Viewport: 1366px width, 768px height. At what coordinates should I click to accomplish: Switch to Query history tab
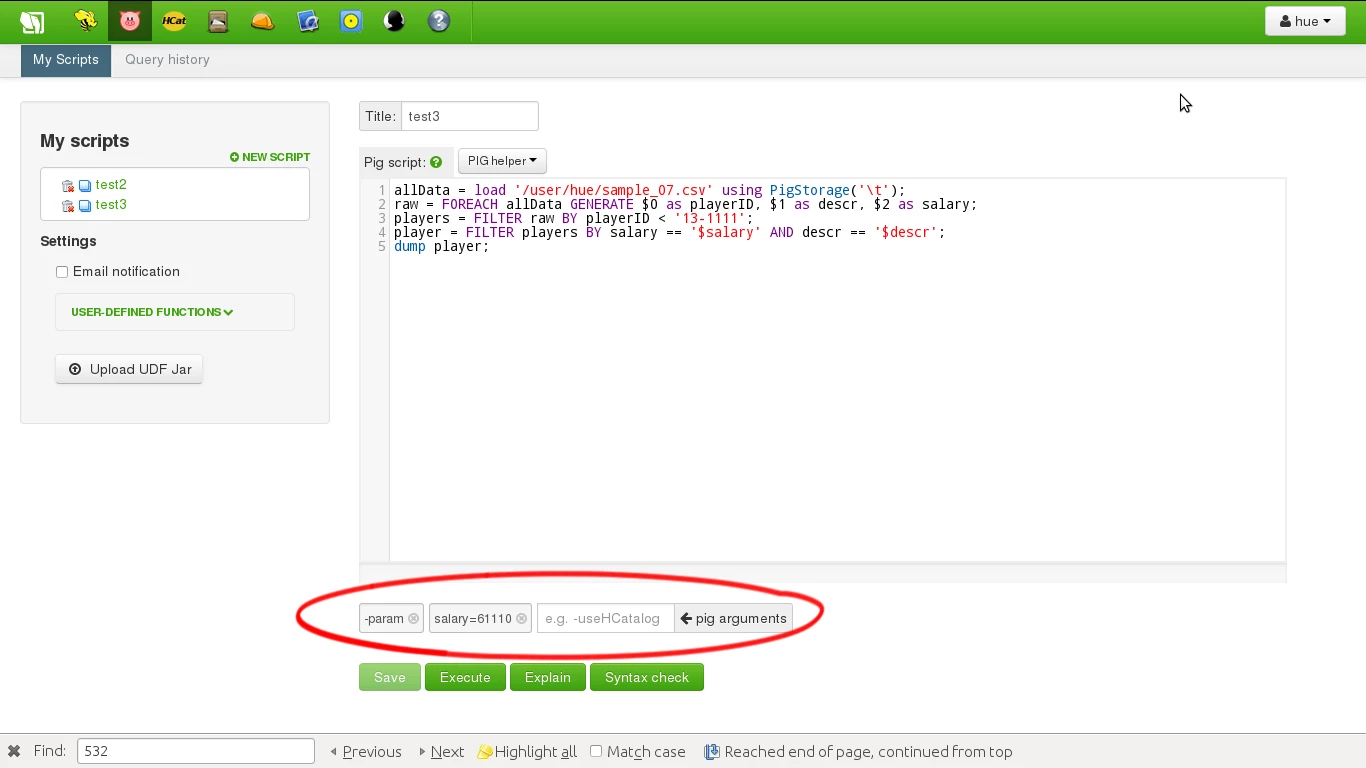(x=167, y=60)
